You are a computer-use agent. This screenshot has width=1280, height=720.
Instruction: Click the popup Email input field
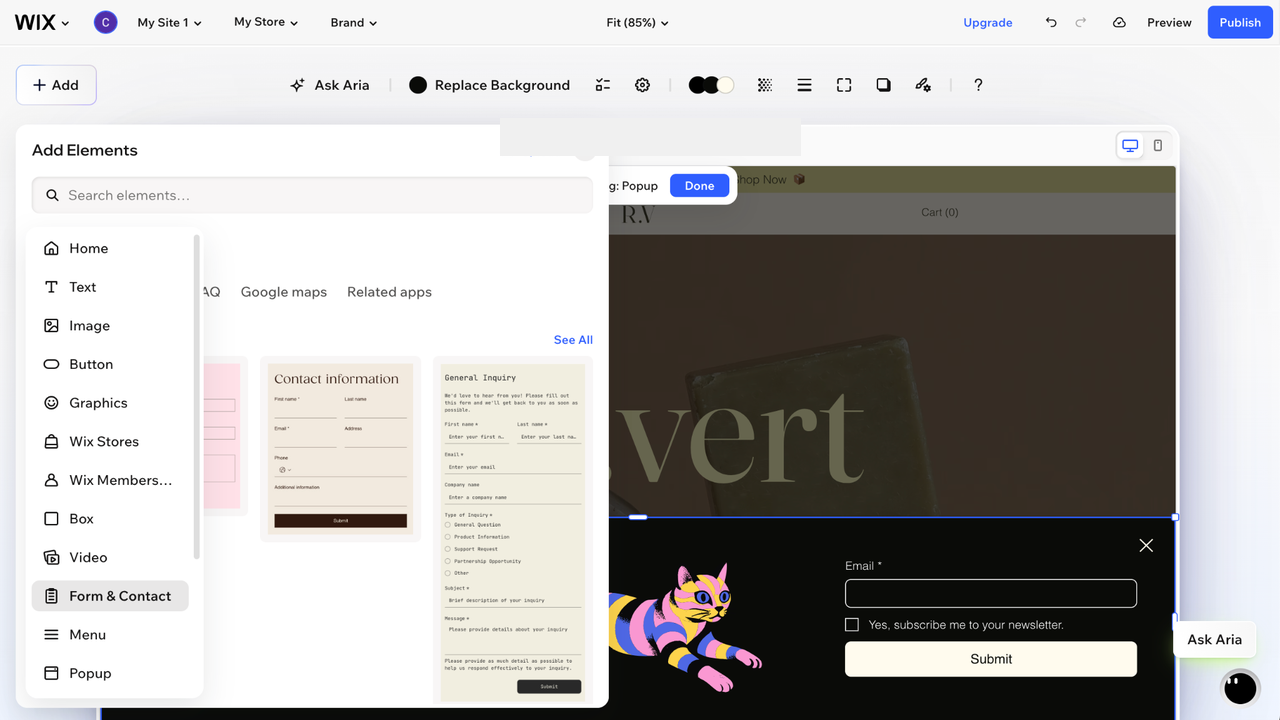991,593
